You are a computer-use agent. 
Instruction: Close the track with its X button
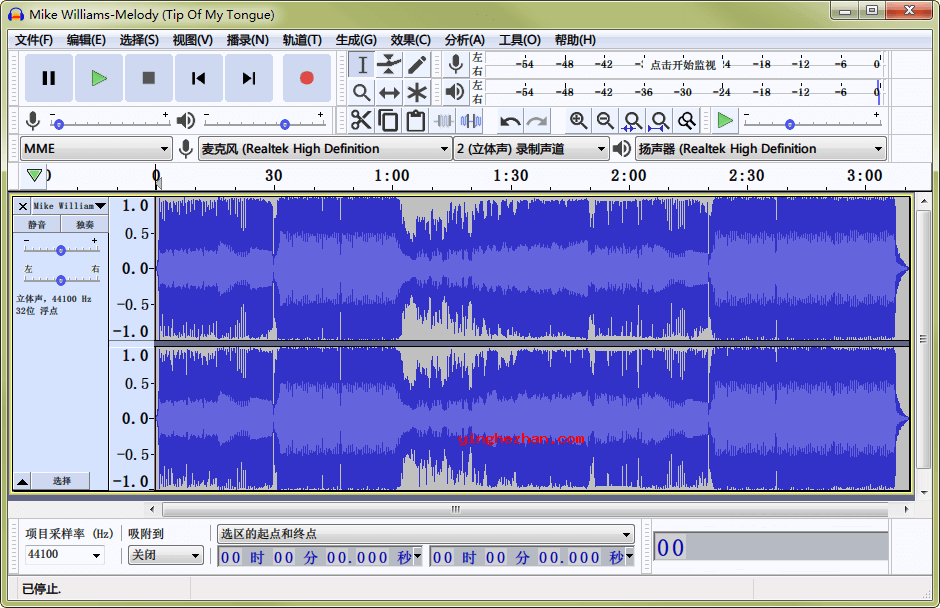(x=23, y=206)
